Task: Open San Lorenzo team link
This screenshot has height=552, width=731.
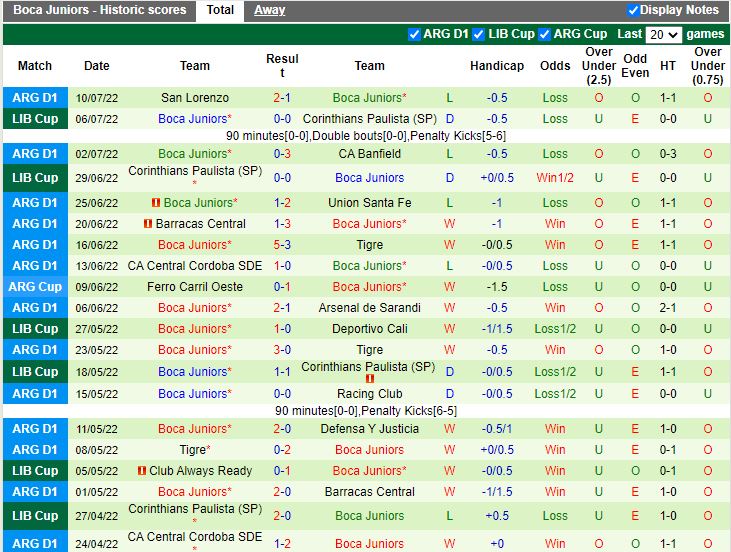Action: [195, 98]
